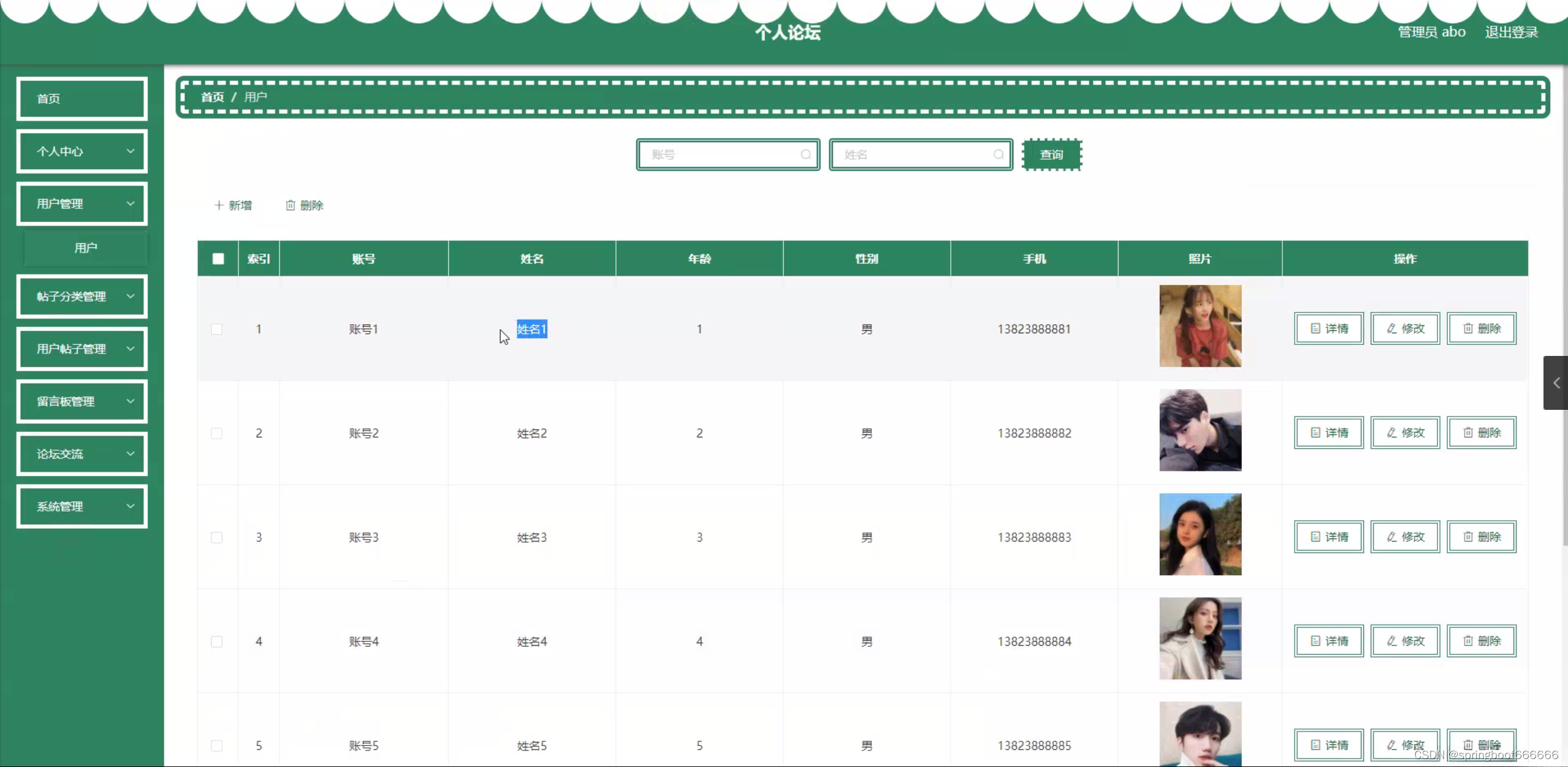Image resolution: width=1568 pixels, height=767 pixels.
Task: Click the 查询 search button
Action: (x=1051, y=154)
